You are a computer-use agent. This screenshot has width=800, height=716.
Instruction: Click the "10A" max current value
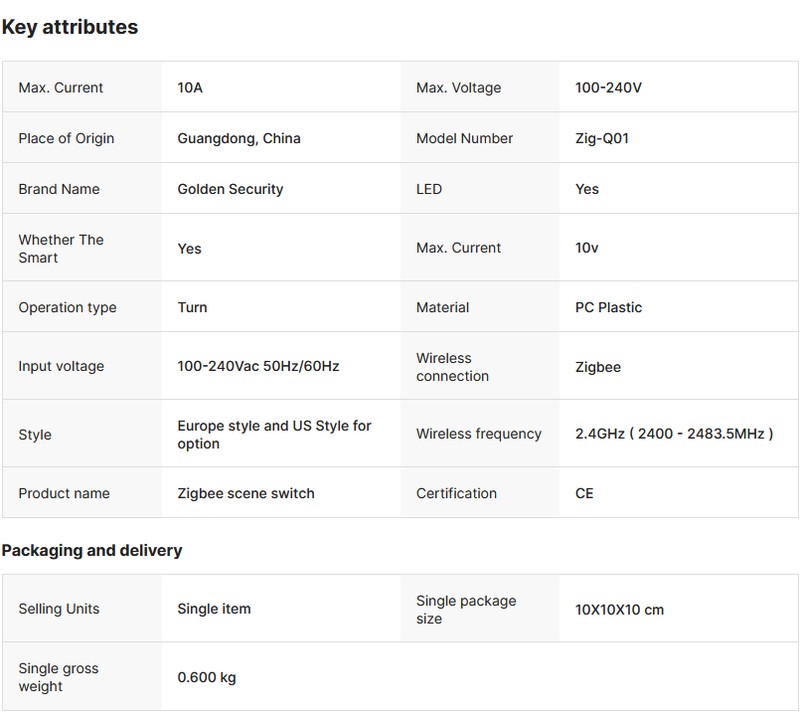click(190, 88)
